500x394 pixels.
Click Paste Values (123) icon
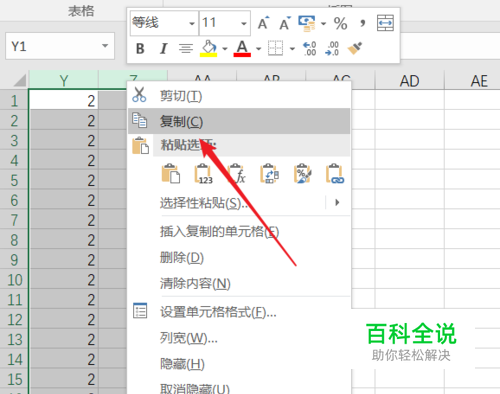point(203,173)
